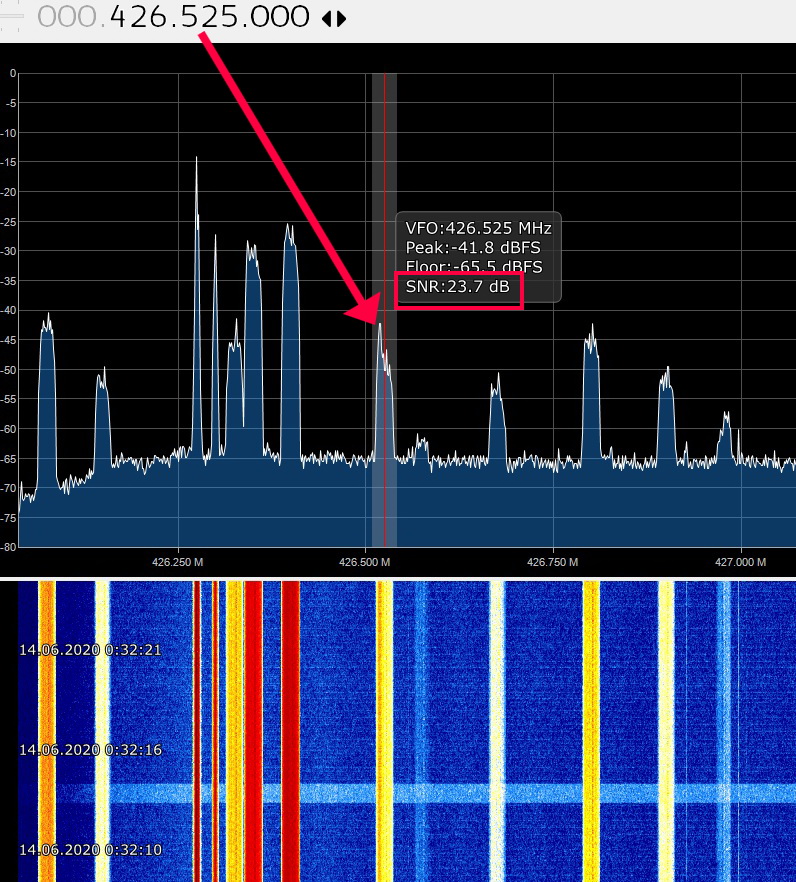The width and height of the screenshot is (796, 882).
Task: Click the '426' MHz digits in frequency display
Action: click(136, 16)
